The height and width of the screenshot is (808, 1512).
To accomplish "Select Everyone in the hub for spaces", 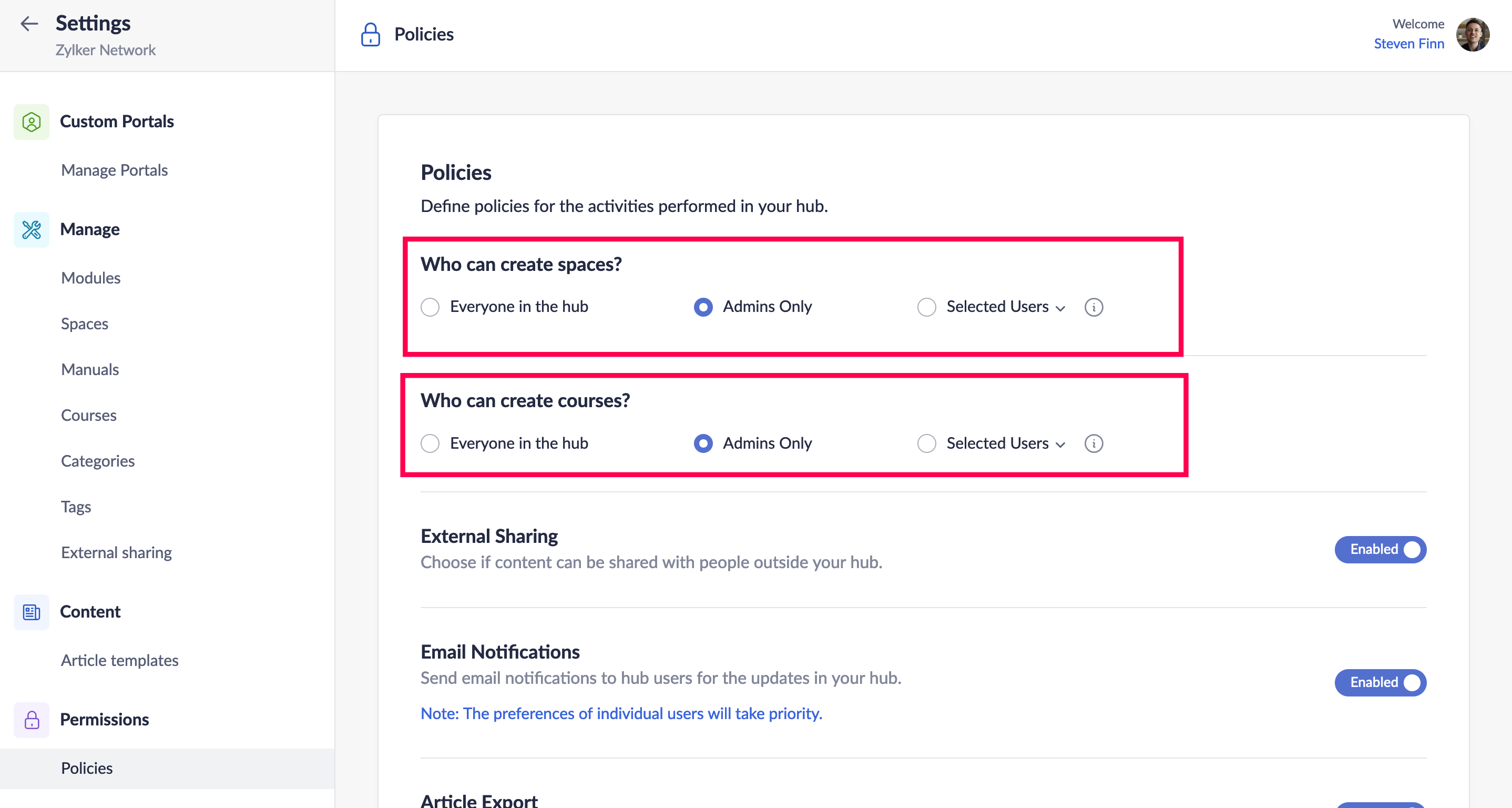I will [x=430, y=307].
